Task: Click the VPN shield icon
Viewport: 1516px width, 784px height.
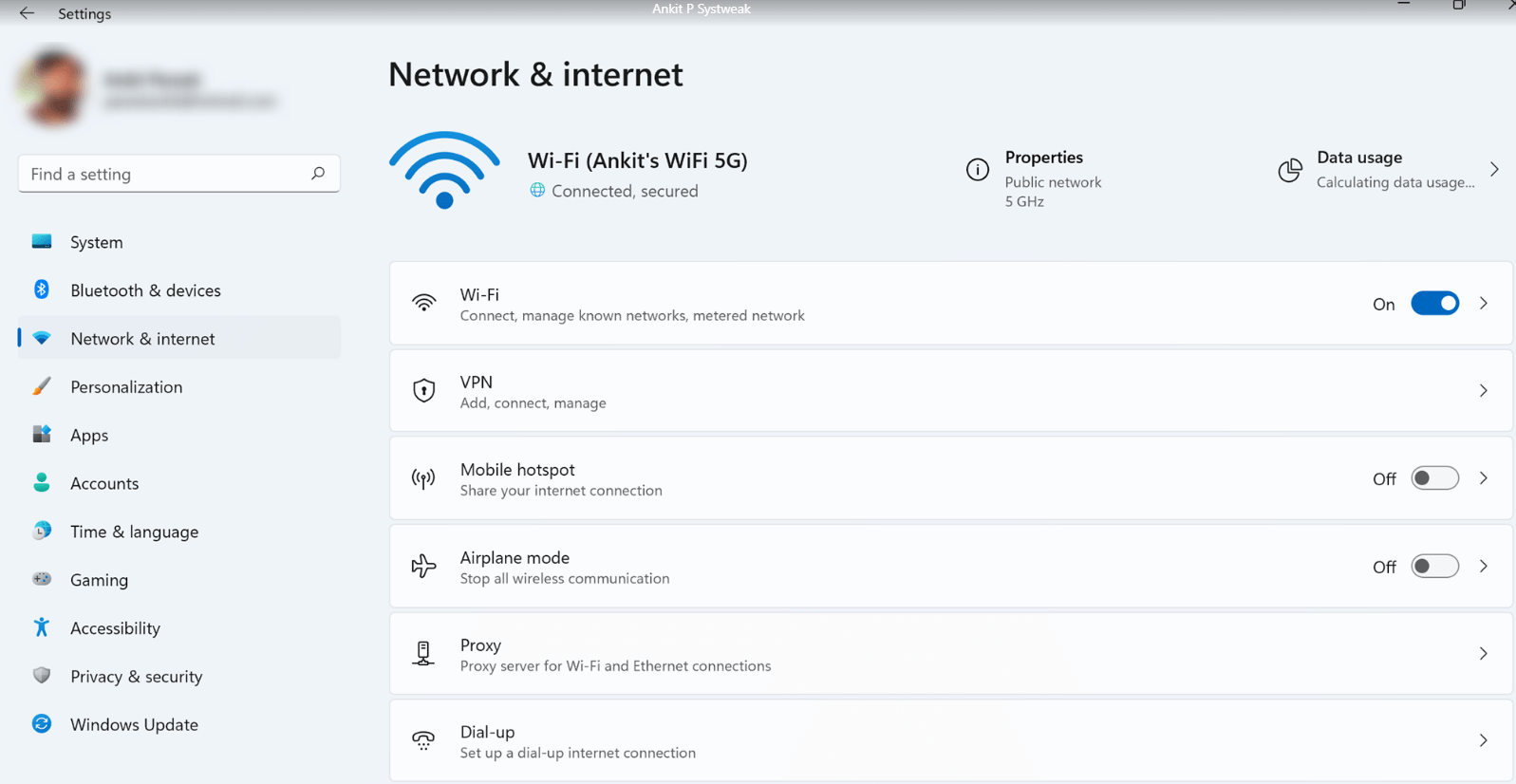Action: (x=423, y=390)
